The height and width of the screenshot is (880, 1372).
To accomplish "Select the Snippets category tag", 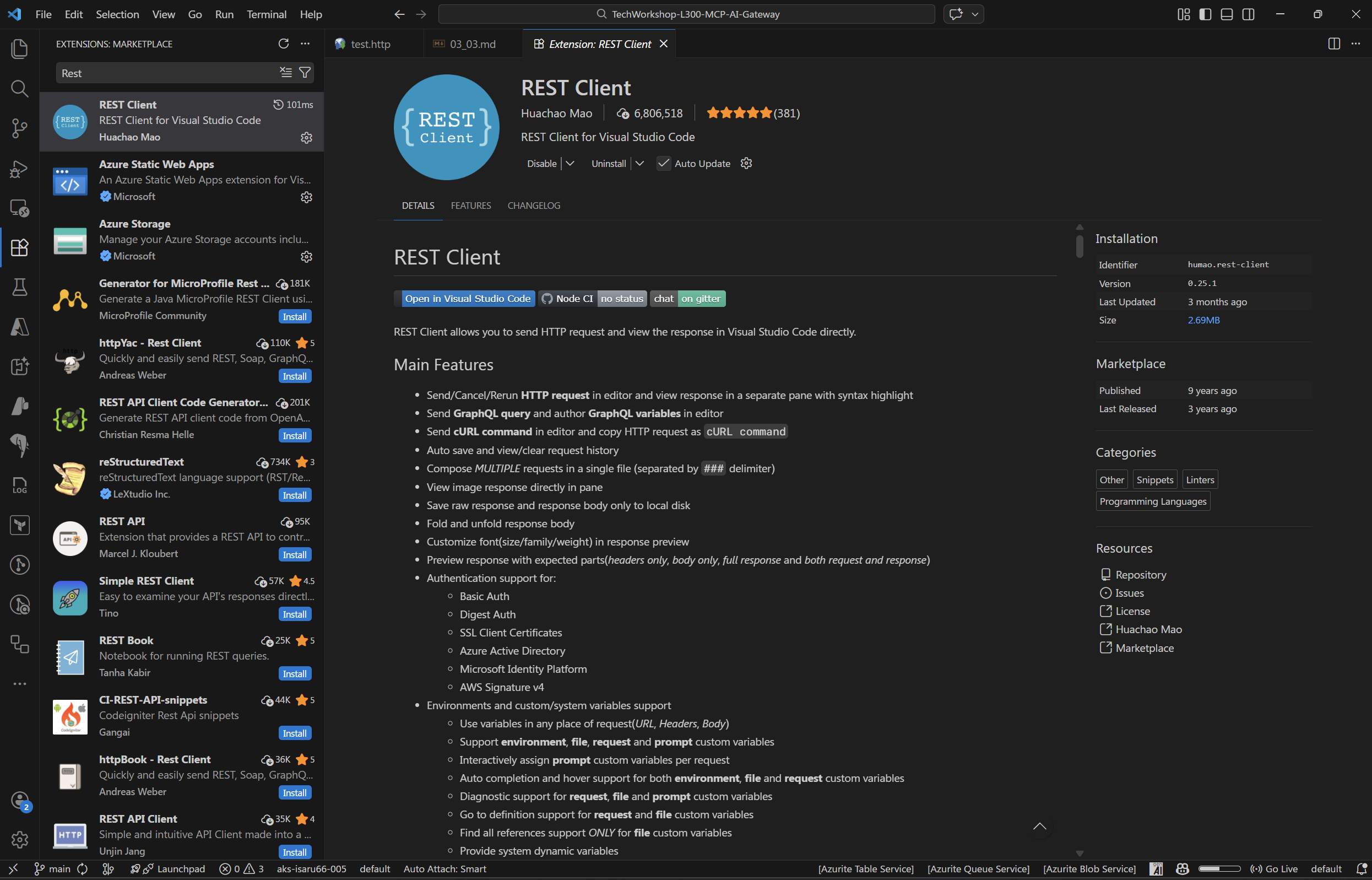I will pyautogui.click(x=1154, y=479).
